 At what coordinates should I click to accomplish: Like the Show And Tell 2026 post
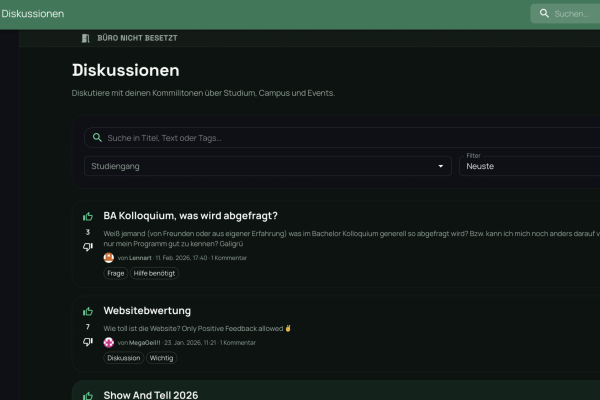coord(88,395)
